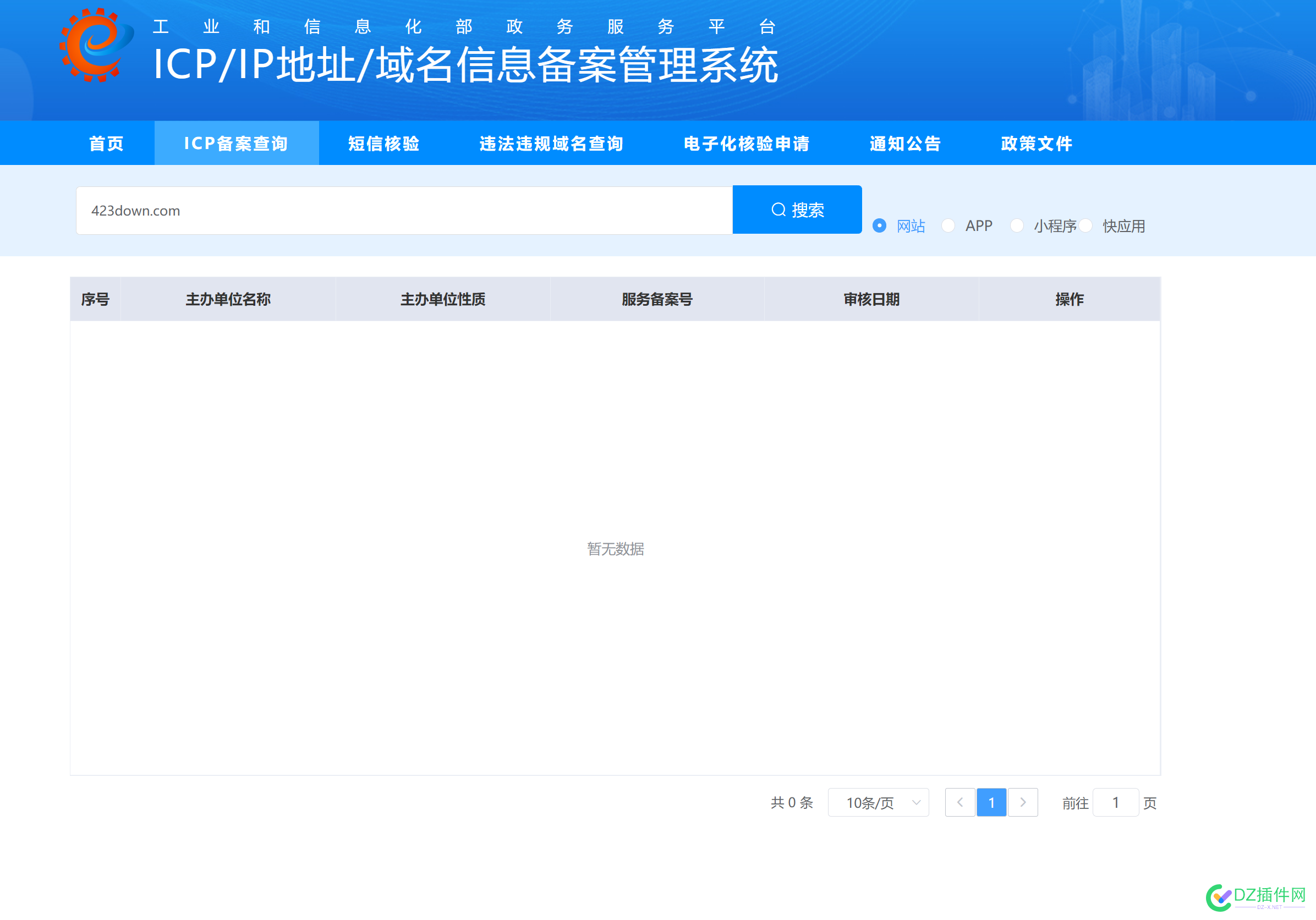Click the 审核日期 column header
This screenshot has width=1316, height=920.
click(x=871, y=299)
